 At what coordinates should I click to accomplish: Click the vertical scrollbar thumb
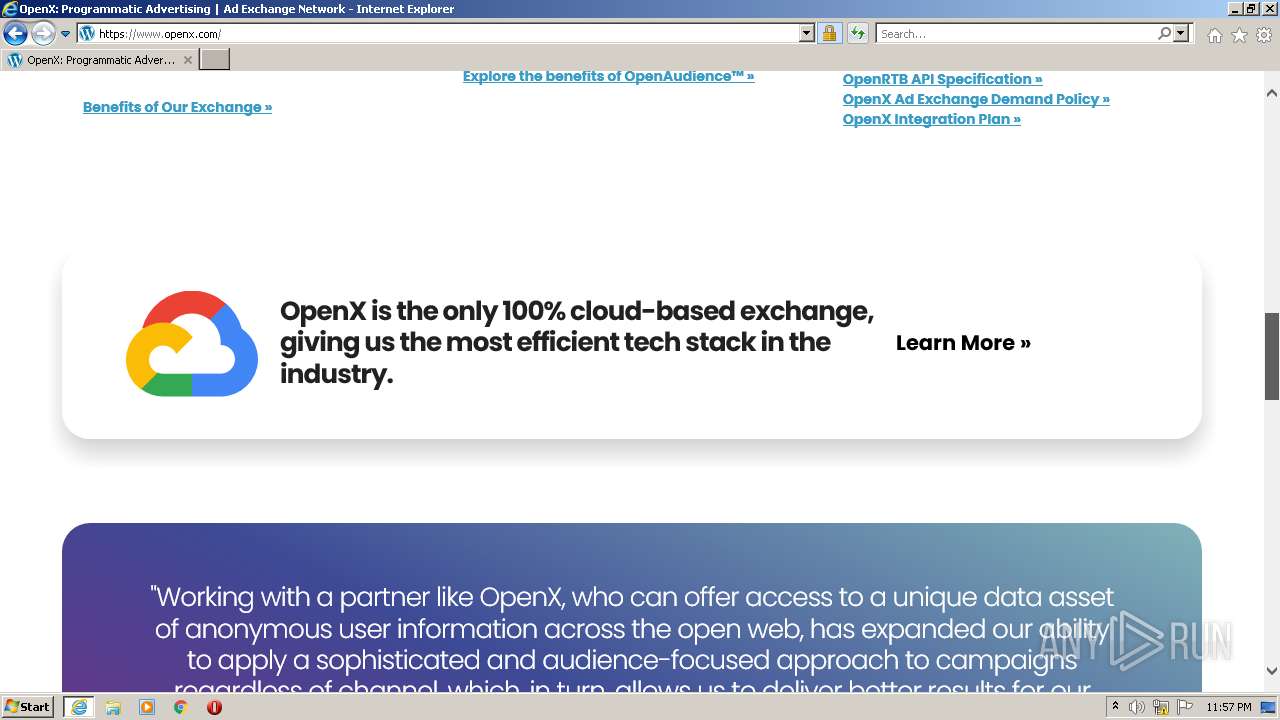(1272, 356)
